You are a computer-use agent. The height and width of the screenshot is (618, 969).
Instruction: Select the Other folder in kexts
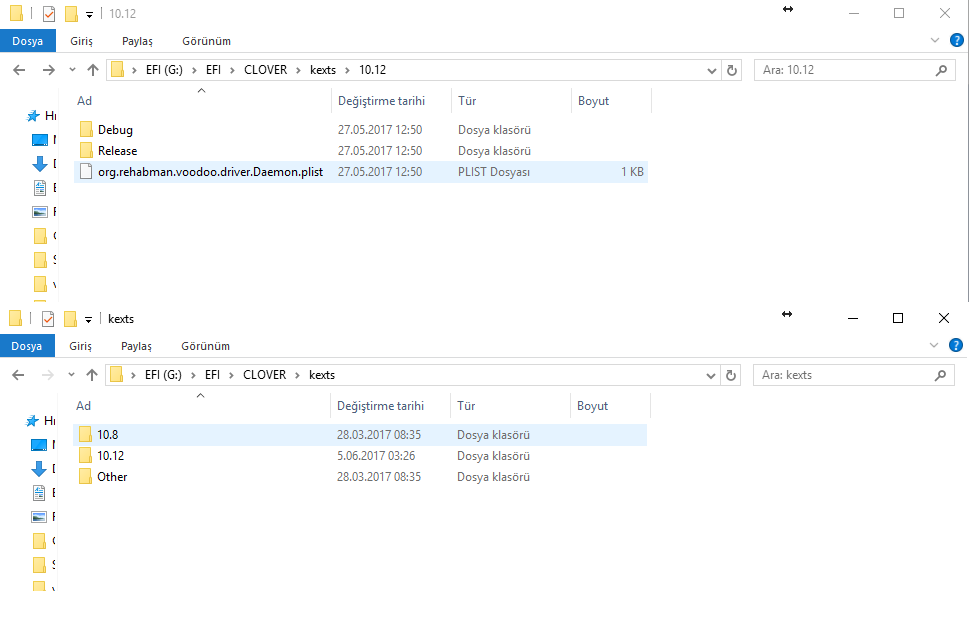pos(112,477)
